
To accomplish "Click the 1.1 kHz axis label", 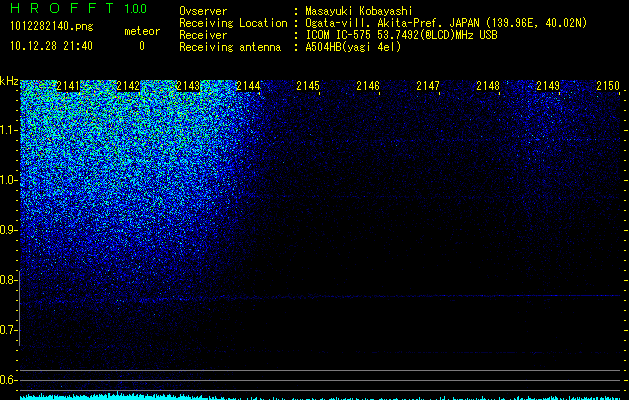I will 8,130.
